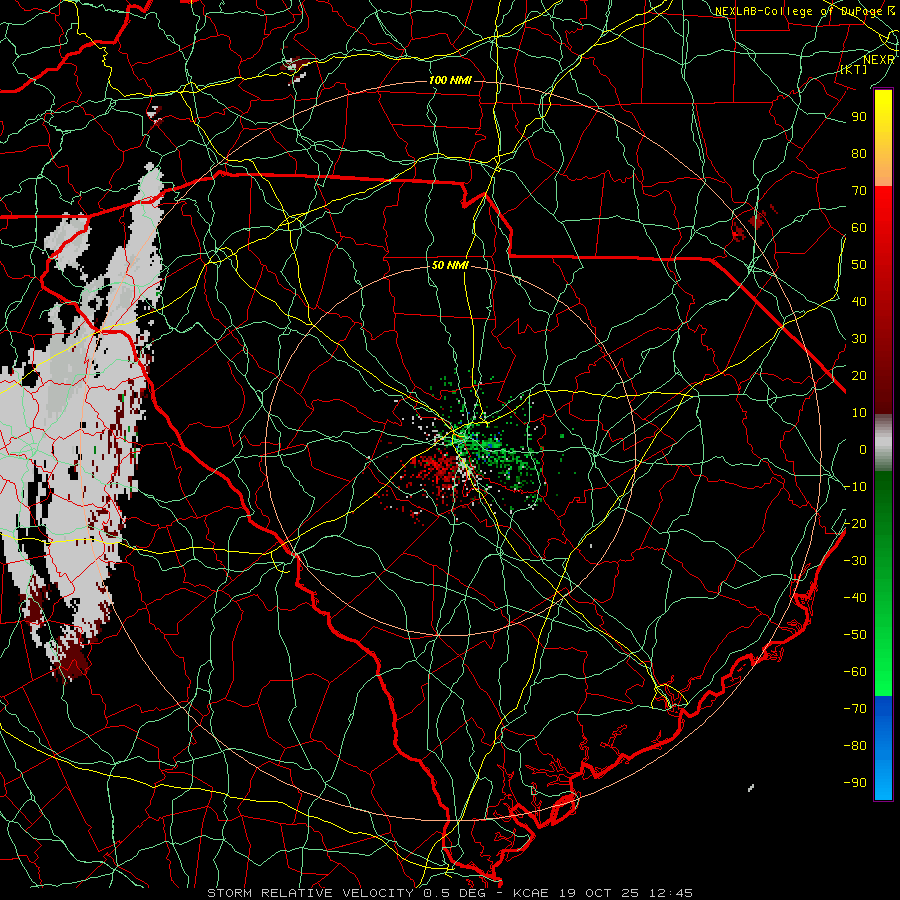Image resolution: width=900 pixels, height=900 pixels.
Task: Click the -60 label on velocity scale
Action: [x=855, y=672]
